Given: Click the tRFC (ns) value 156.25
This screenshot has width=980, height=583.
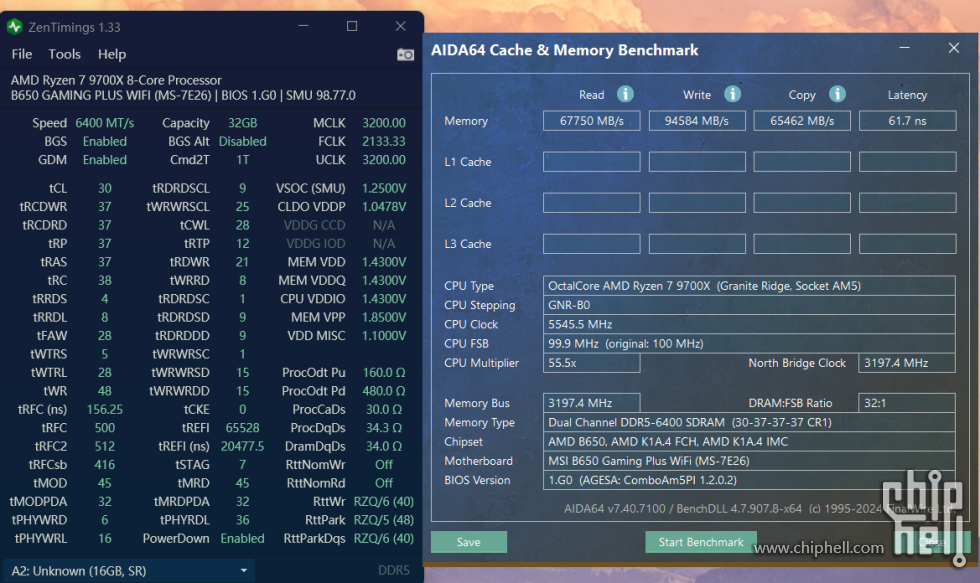Looking at the screenshot, I should tap(104, 409).
